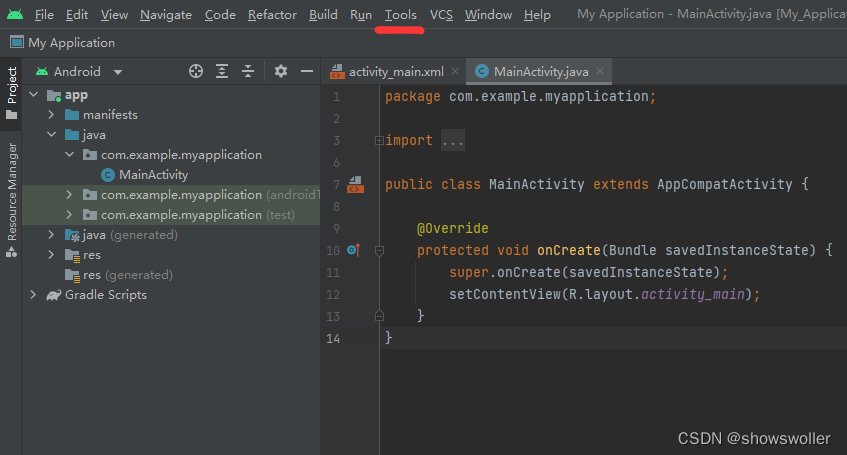Hide the Project panel with minus icon

pos(307,71)
